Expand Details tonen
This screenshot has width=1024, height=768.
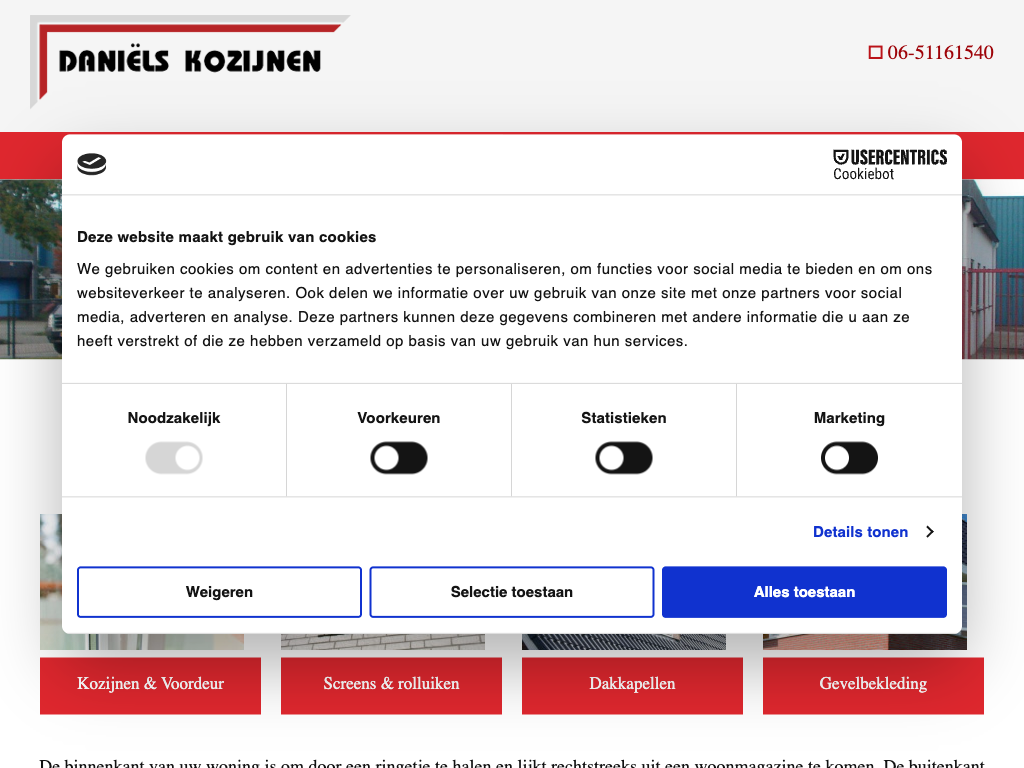(860, 532)
